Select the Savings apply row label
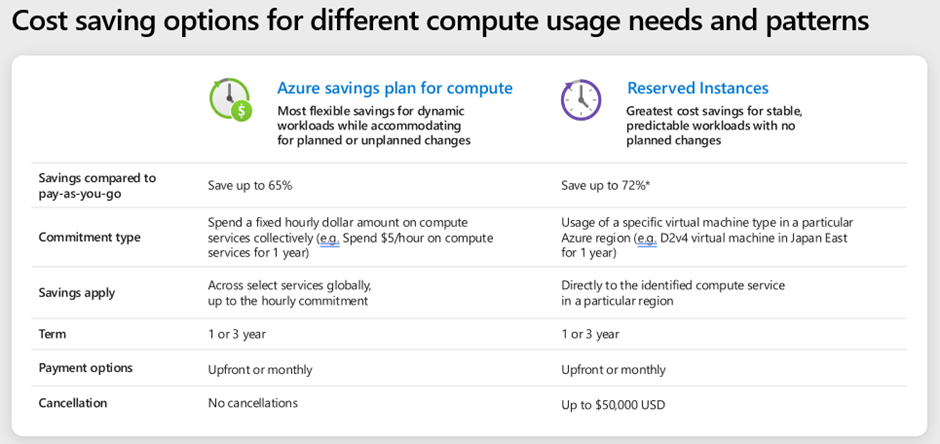940x444 pixels. click(x=77, y=293)
